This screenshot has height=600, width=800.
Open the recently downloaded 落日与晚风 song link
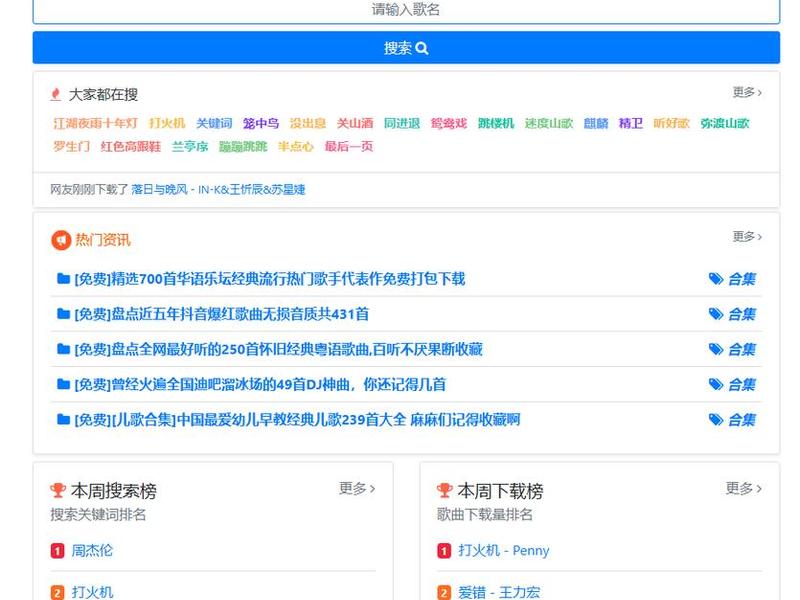(x=218, y=189)
